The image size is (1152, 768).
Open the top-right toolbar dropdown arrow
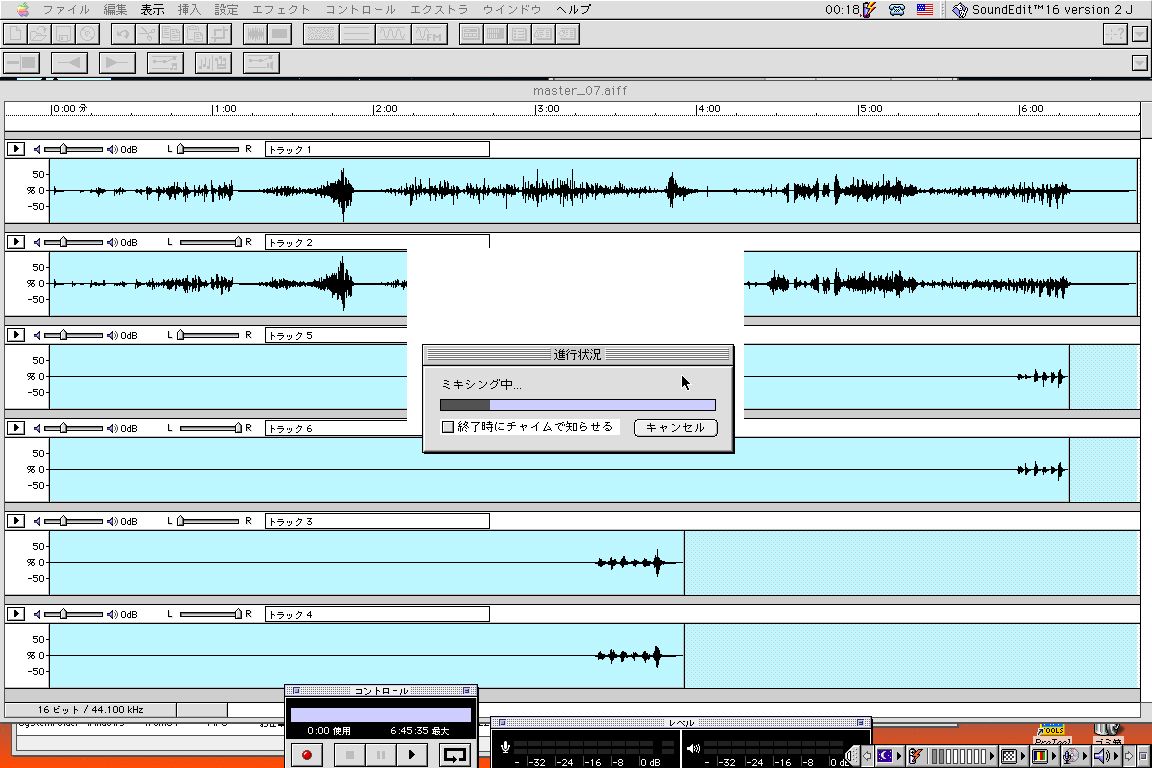[1140, 34]
